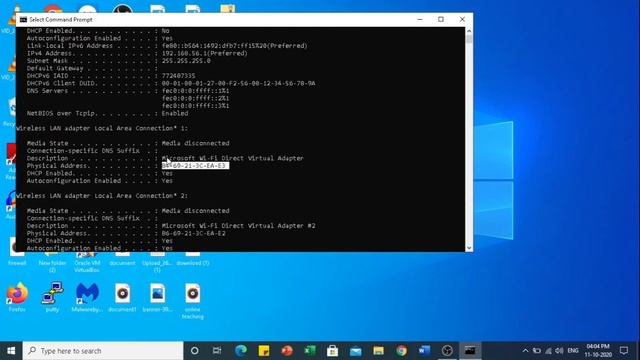The image size is (640, 360).
Task: Click 'Microsoft Wi-Fi Direct Virtual Adapter #2' text
Action: coord(238,226)
